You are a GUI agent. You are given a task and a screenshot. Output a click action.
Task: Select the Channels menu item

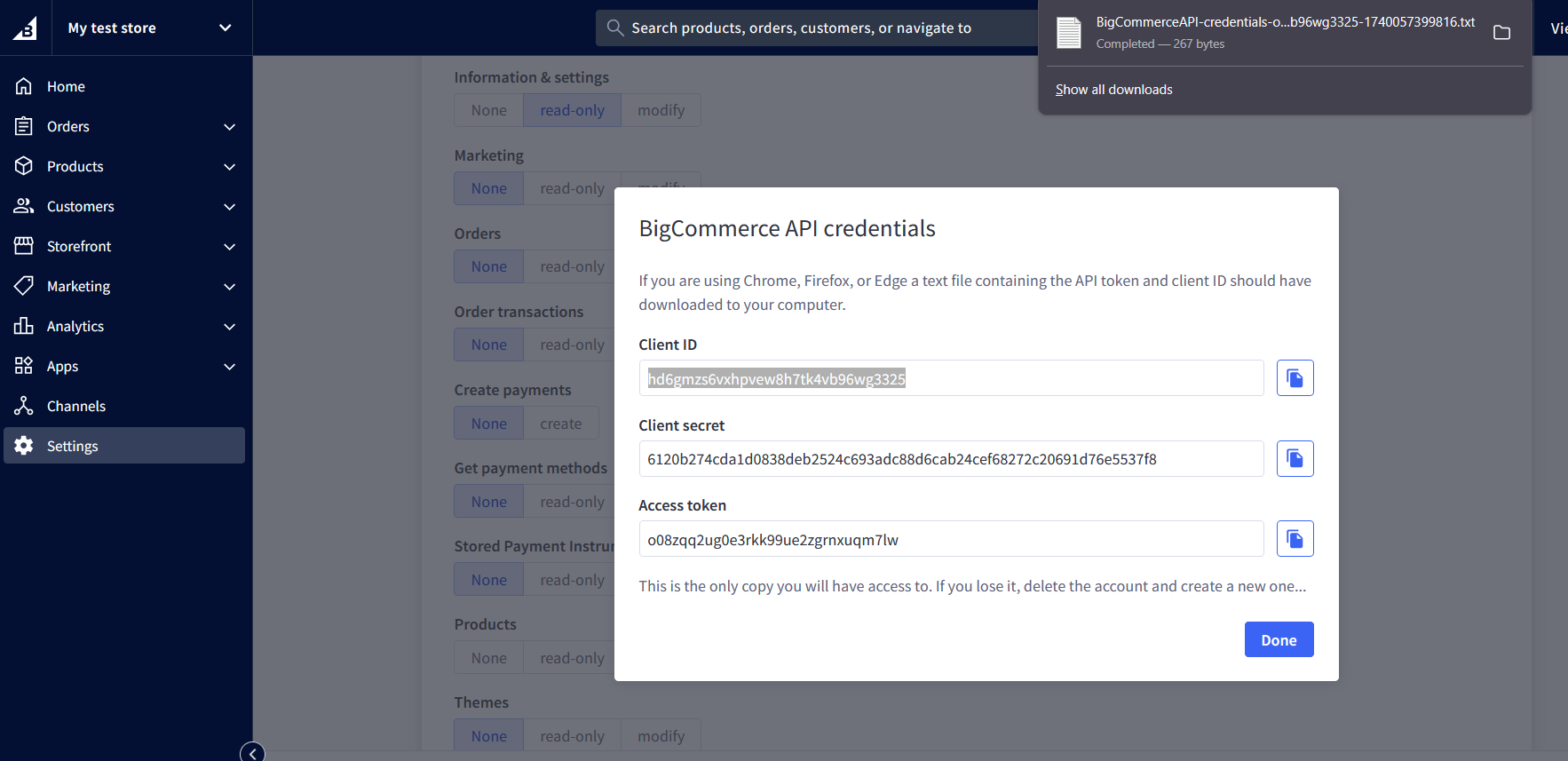(124, 406)
